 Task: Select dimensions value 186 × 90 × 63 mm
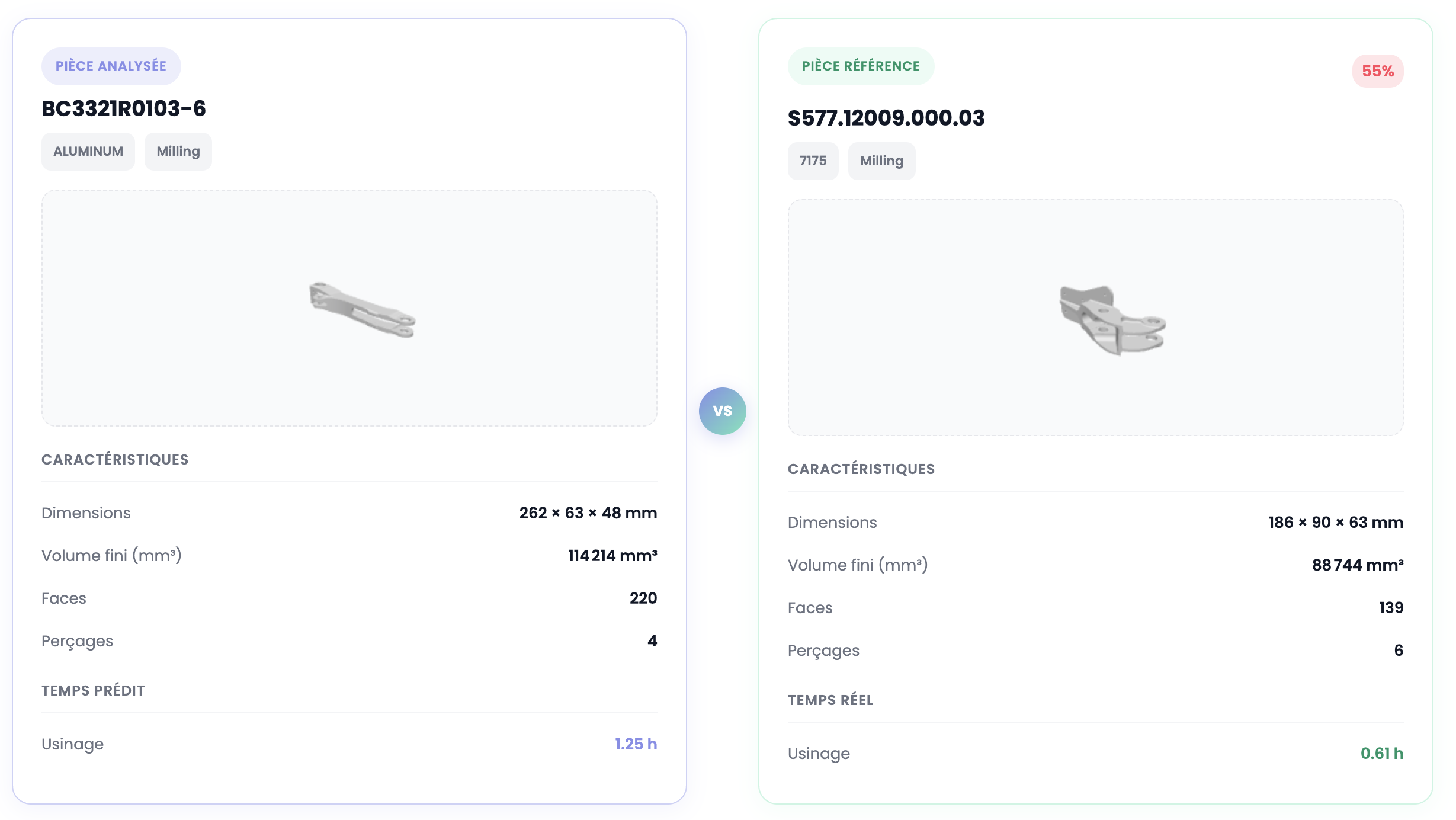pos(1335,523)
